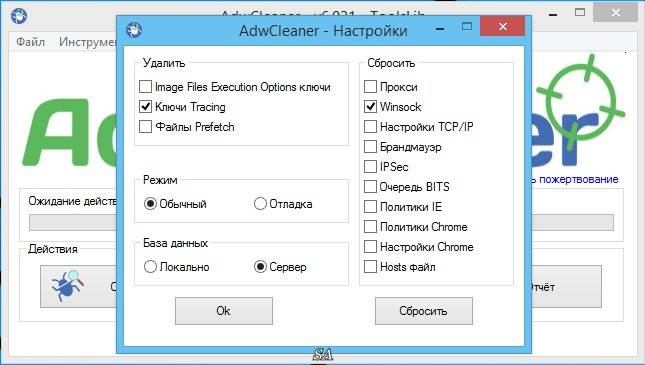The height and width of the screenshot is (365, 645).
Task: Uncheck the Winsock reset option
Action: tap(370, 107)
